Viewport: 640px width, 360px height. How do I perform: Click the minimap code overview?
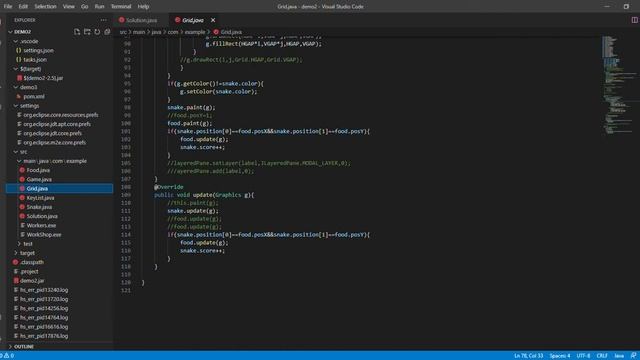[x=618, y=85]
